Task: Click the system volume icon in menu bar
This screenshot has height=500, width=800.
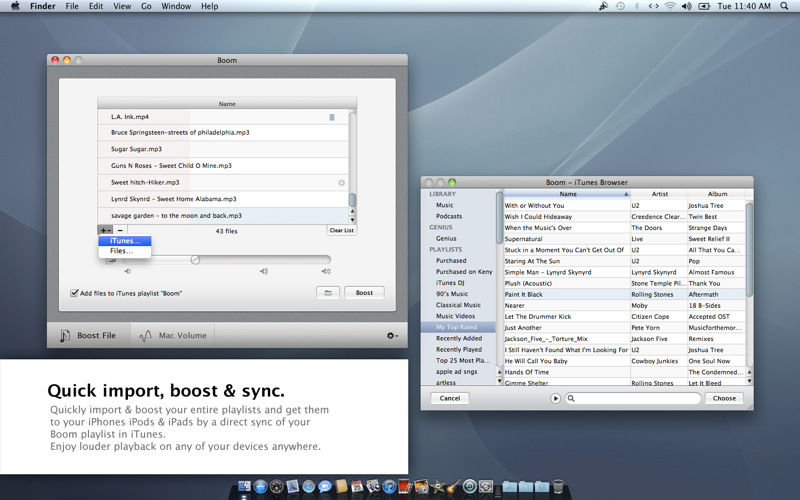Action: tap(687, 6)
